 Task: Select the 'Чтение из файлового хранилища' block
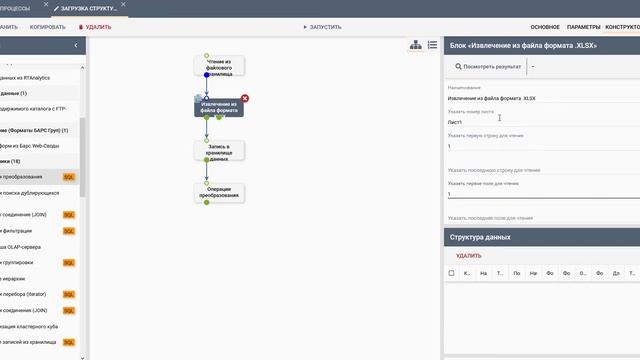[x=219, y=67]
